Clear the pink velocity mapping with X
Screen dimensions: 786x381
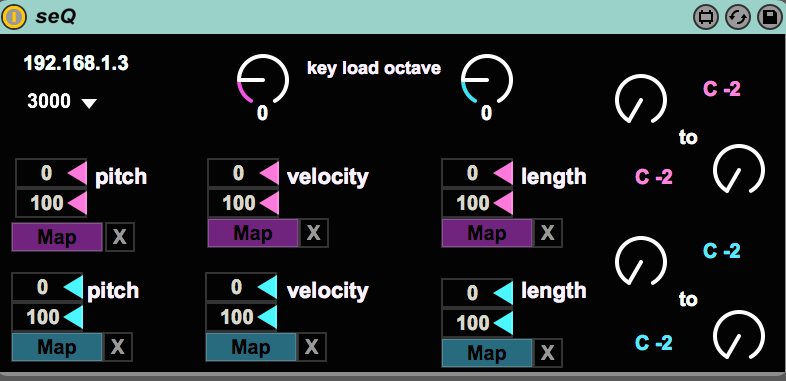click(x=314, y=233)
